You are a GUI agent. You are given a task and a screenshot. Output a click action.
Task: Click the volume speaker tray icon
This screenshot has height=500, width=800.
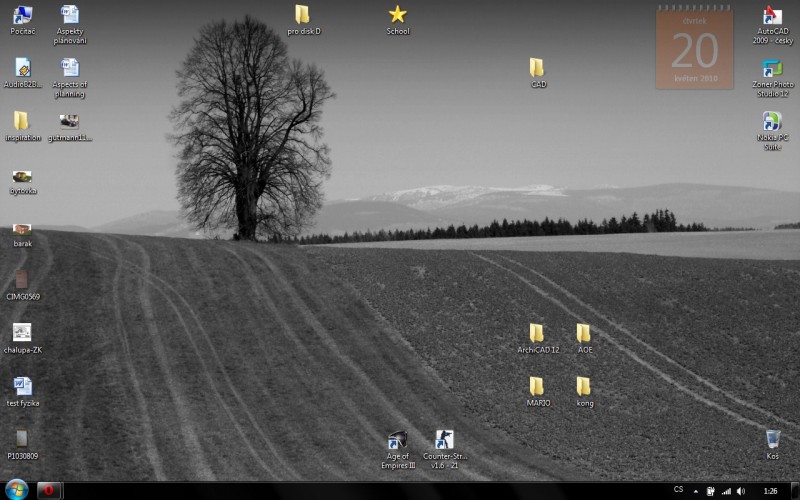click(x=742, y=491)
